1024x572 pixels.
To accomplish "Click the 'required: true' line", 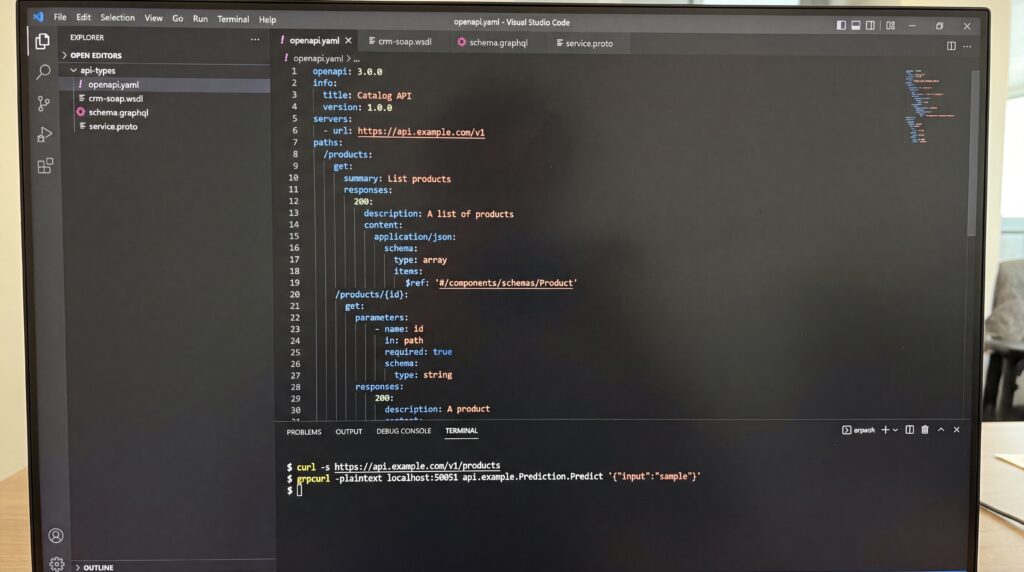I will 418,351.
